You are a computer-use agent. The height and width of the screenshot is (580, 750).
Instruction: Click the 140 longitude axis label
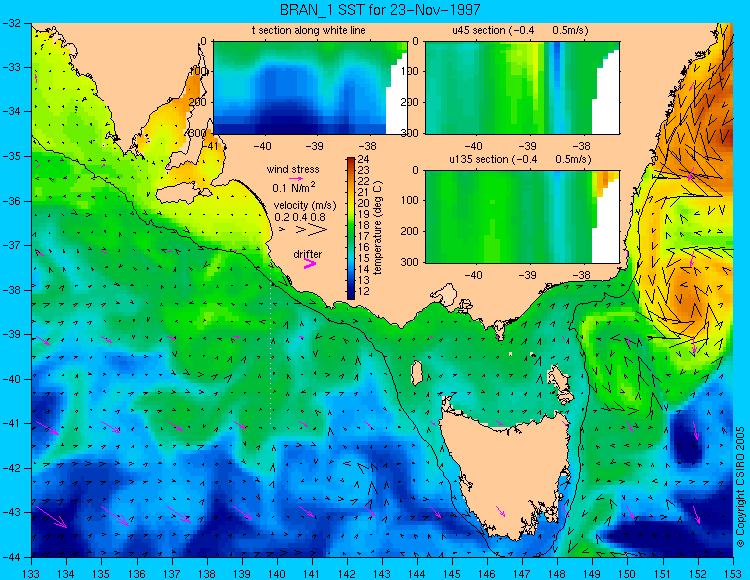277,573
